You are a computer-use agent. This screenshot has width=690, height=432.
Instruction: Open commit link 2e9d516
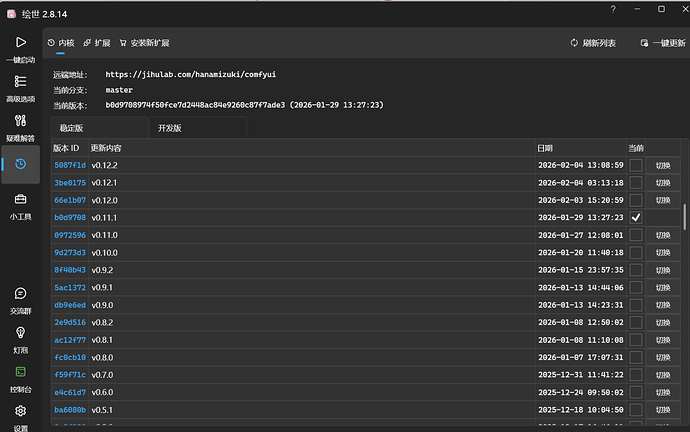(70, 322)
